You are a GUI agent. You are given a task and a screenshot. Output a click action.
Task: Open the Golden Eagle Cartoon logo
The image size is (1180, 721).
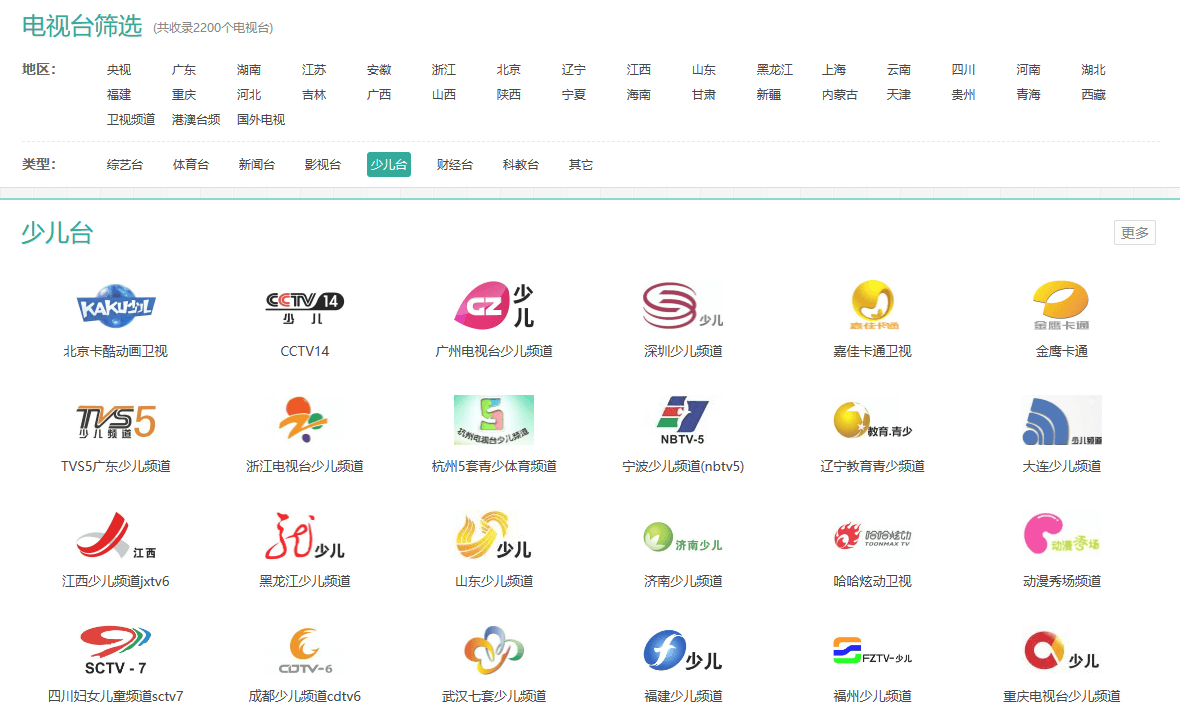coord(1062,306)
